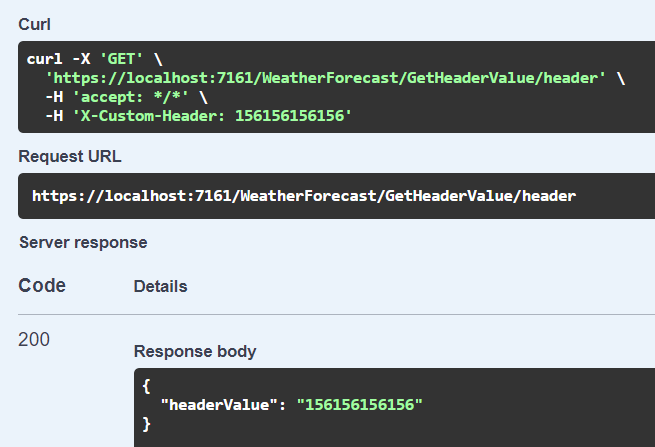This screenshot has height=447, width=655.
Task: Click the Curl section heading
Action: 33,22
